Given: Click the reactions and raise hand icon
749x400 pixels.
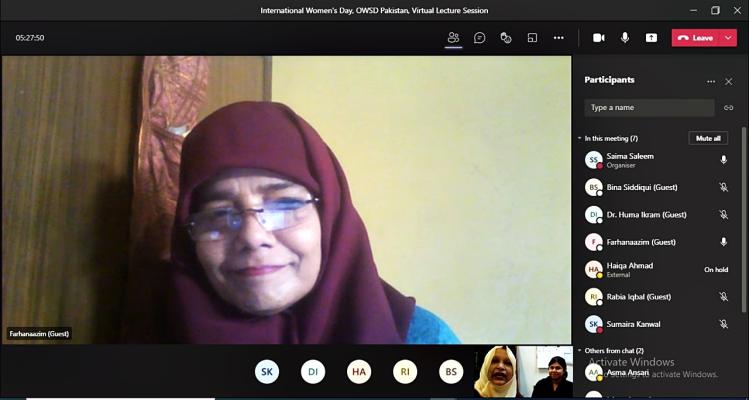Looking at the screenshot, I should pos(506,38).
